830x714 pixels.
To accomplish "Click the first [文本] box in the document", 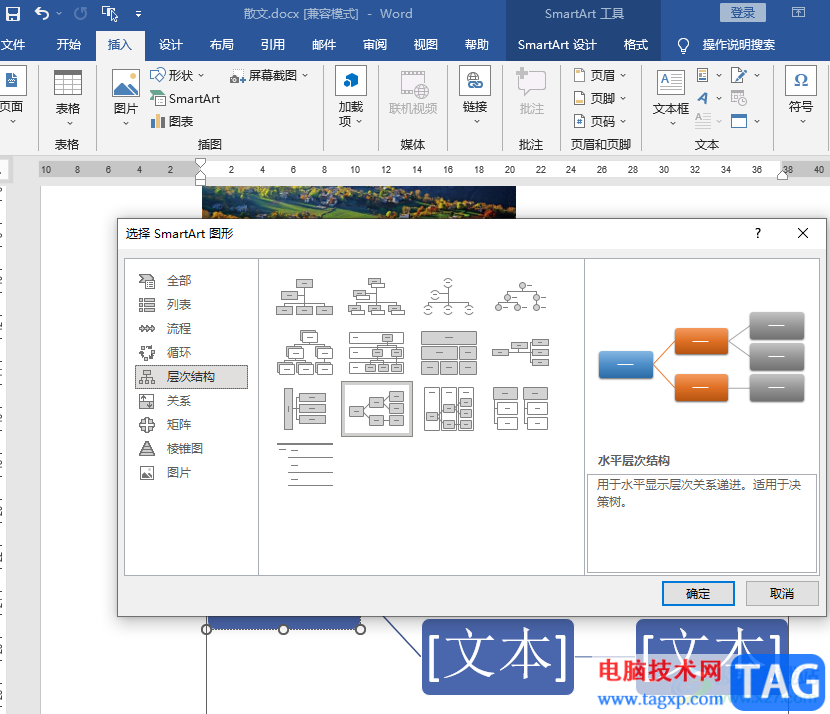I will 498,657.
